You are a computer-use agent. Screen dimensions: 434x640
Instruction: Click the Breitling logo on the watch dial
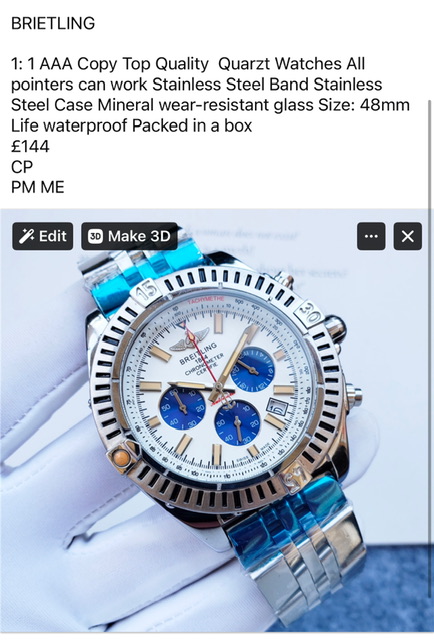click(x=189, y=338)
